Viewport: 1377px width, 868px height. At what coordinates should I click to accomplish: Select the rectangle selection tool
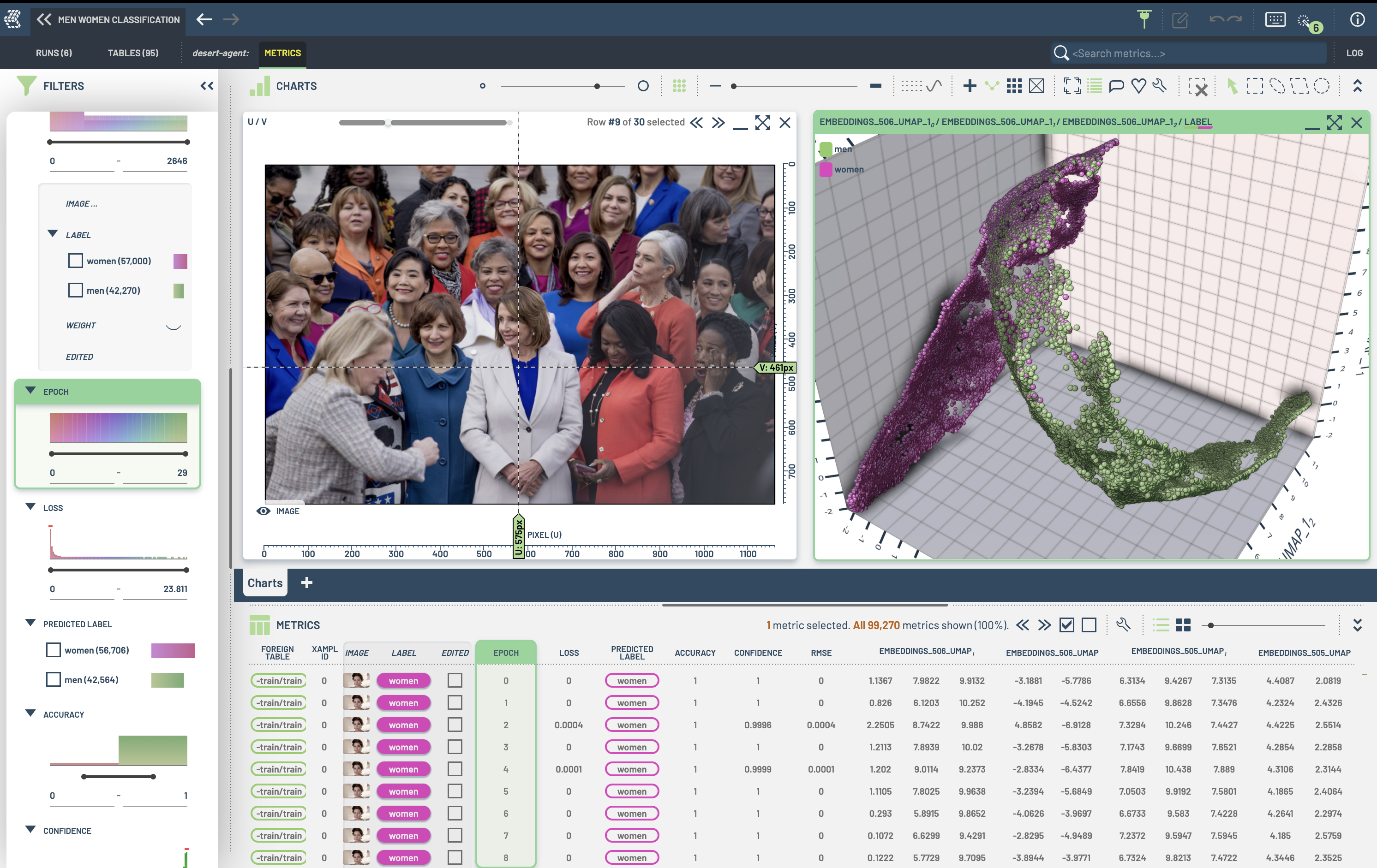(1255, 86)
